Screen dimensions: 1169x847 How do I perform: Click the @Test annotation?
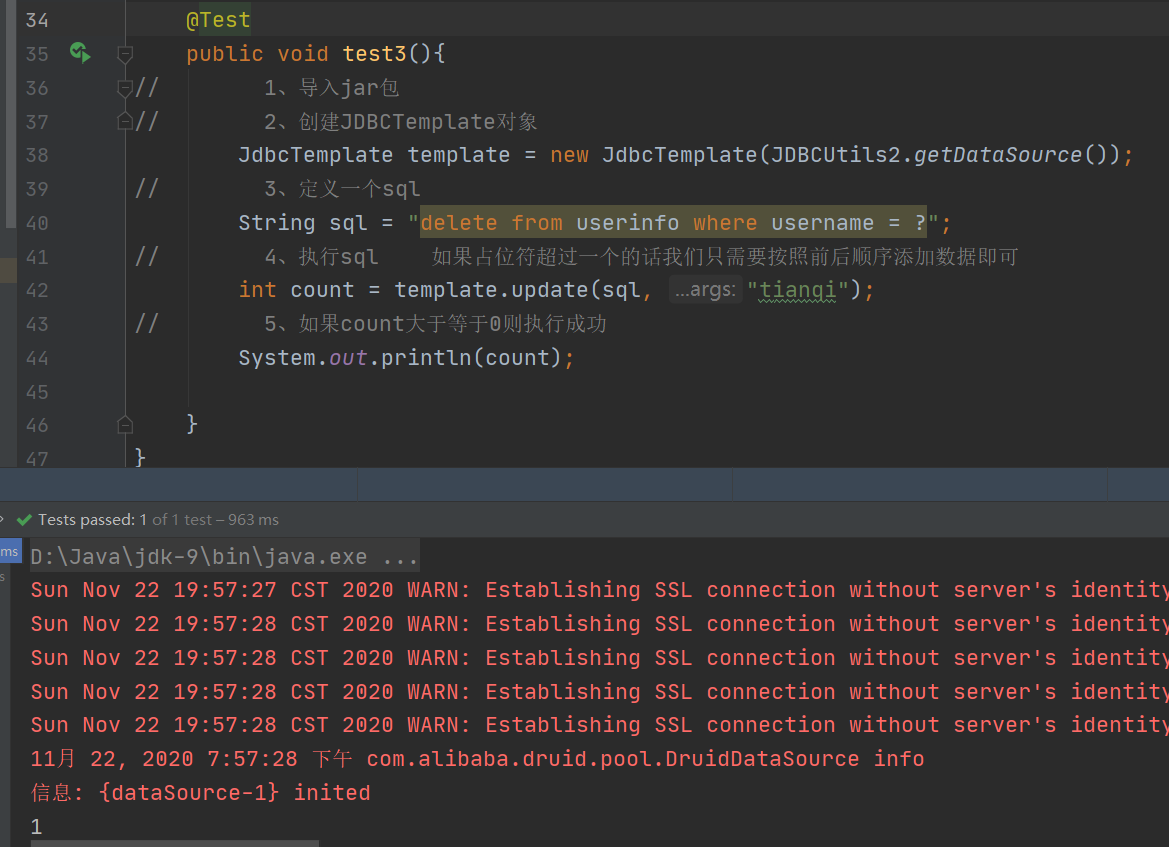(218, 20)
